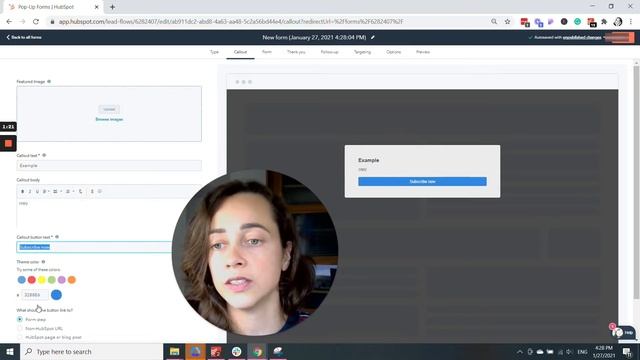The image size is (640, 360).
Task: Open the Chrome profile avatar
Action: click(618, 22)
